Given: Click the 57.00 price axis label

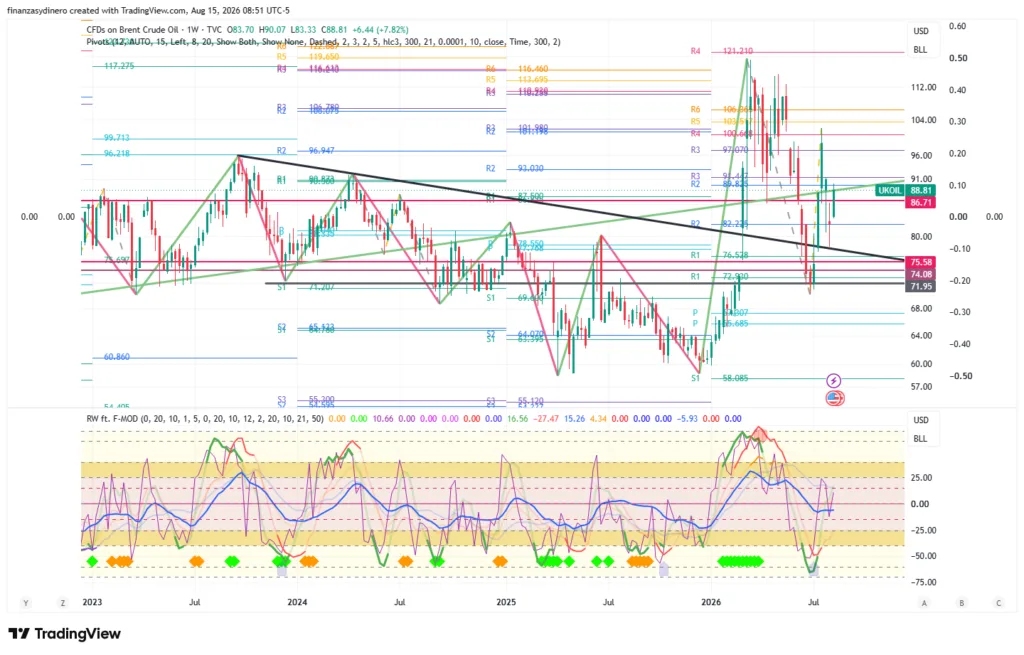Looking at the screenshot, I should 921,387.
